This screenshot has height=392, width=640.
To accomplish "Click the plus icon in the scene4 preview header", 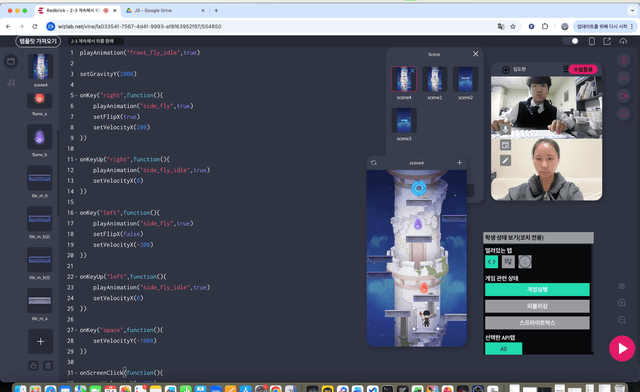I will [459, 163].
